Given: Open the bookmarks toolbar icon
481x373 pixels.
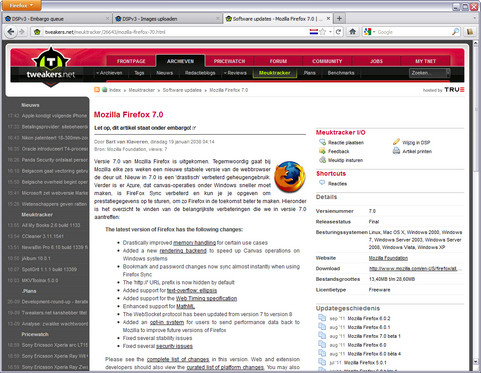Looking at the screenshot, I should (x=470, y=32).
